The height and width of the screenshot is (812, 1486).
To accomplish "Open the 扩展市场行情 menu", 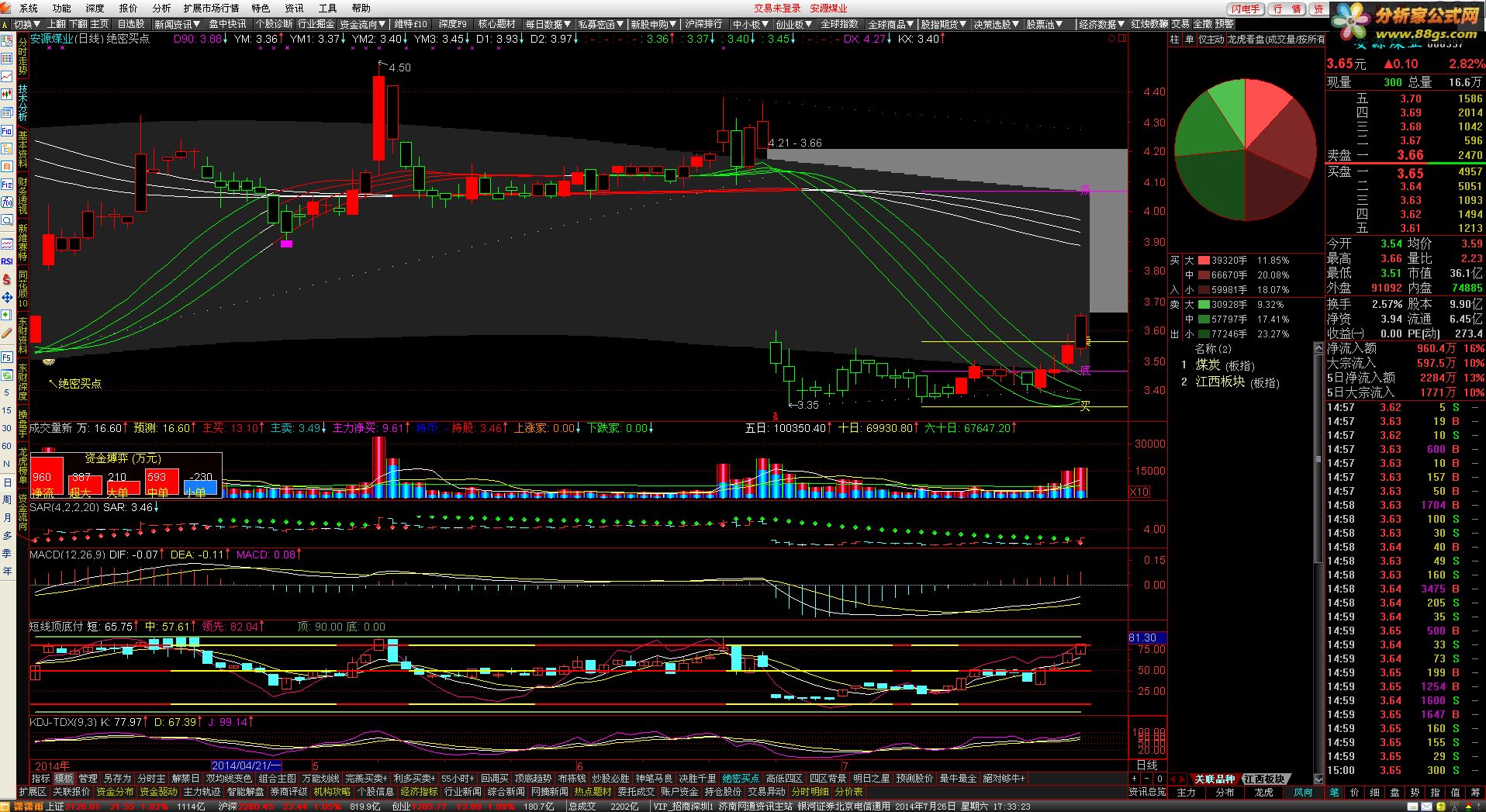I will pyautogui.click(x=211, y=8).
